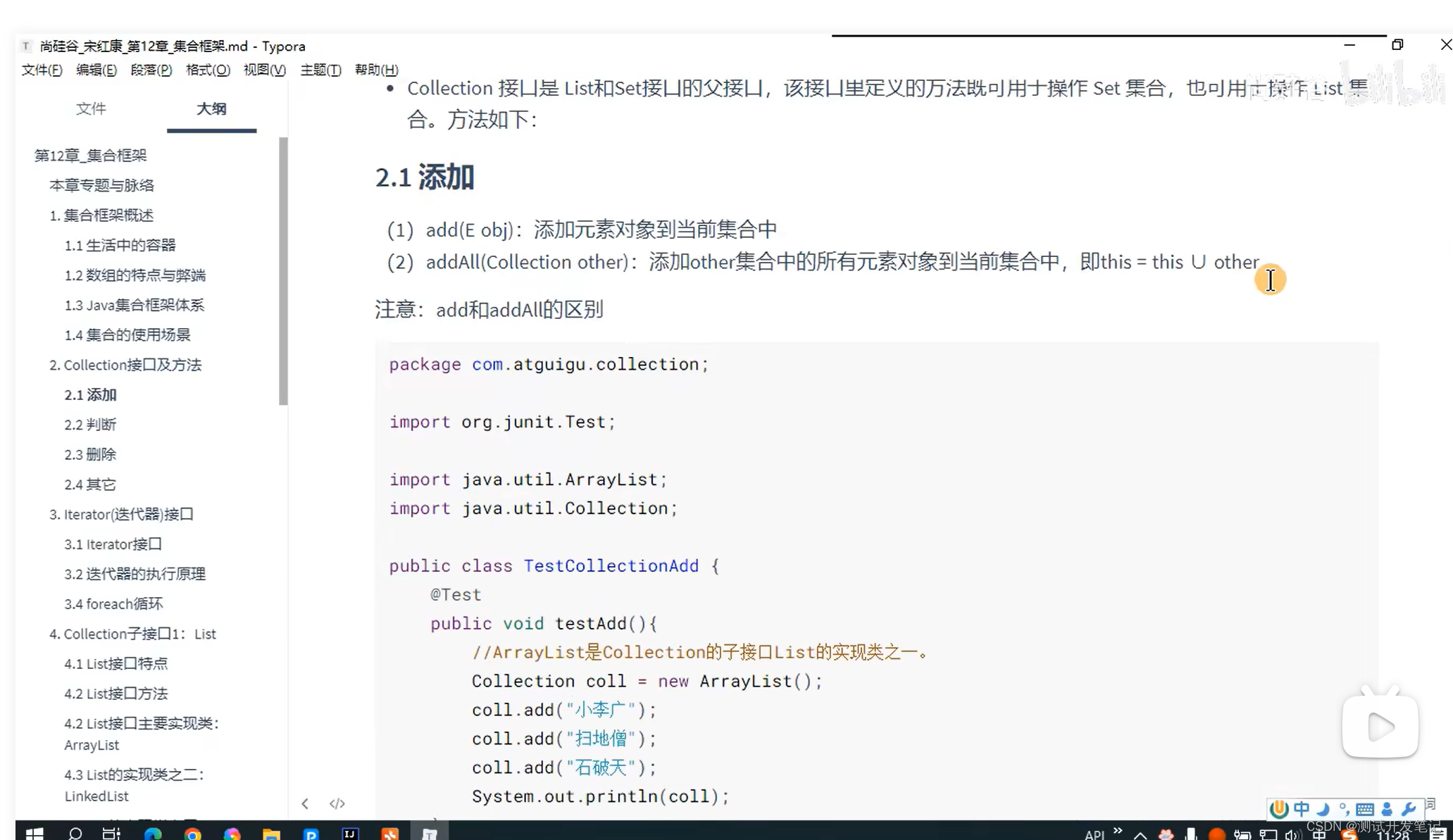Click Typora icon on taskbar
Image resolution: width=1453 pixels, height=840 pixels.
(x=430, y=834)
